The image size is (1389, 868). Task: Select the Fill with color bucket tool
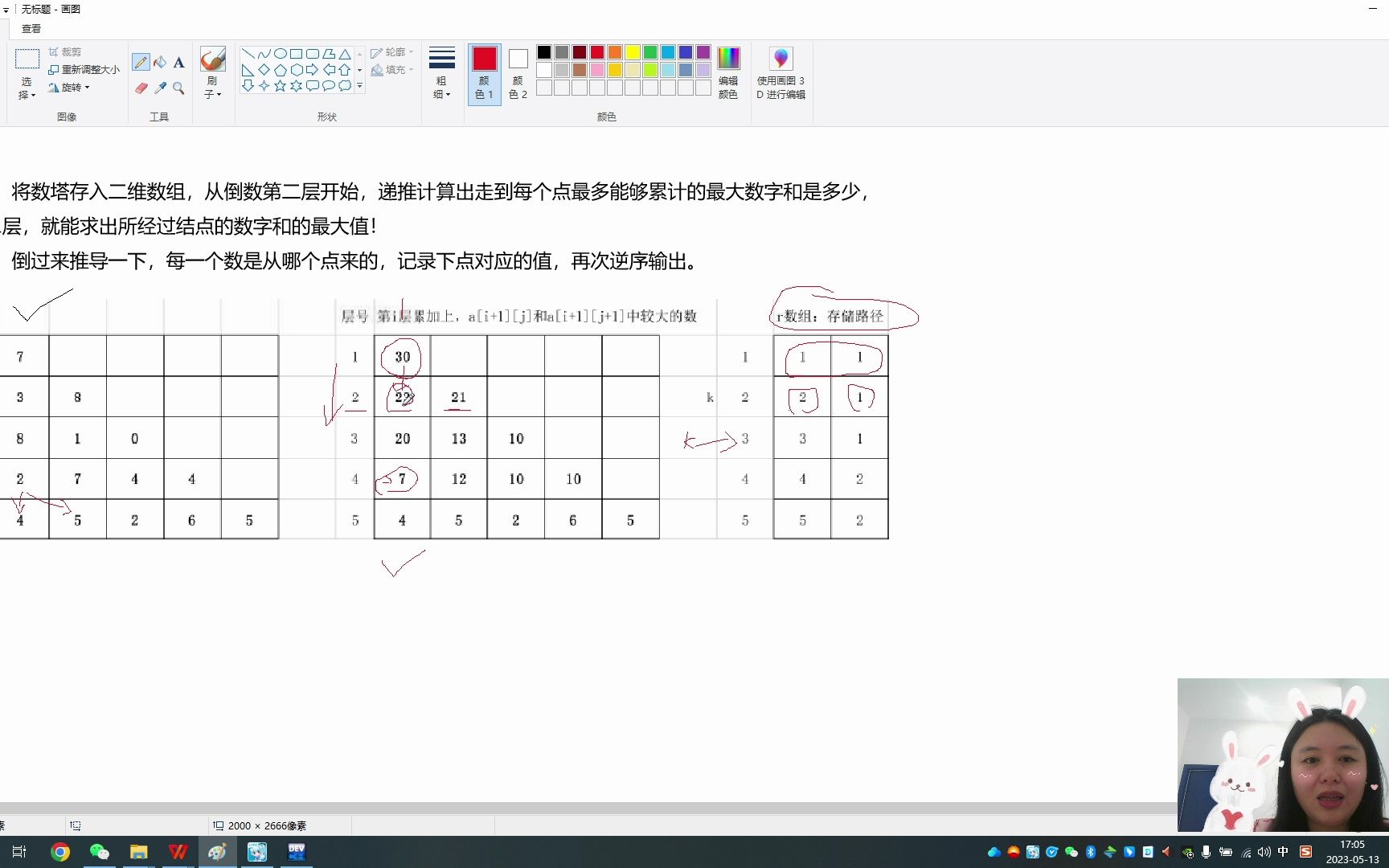point(160,62)
